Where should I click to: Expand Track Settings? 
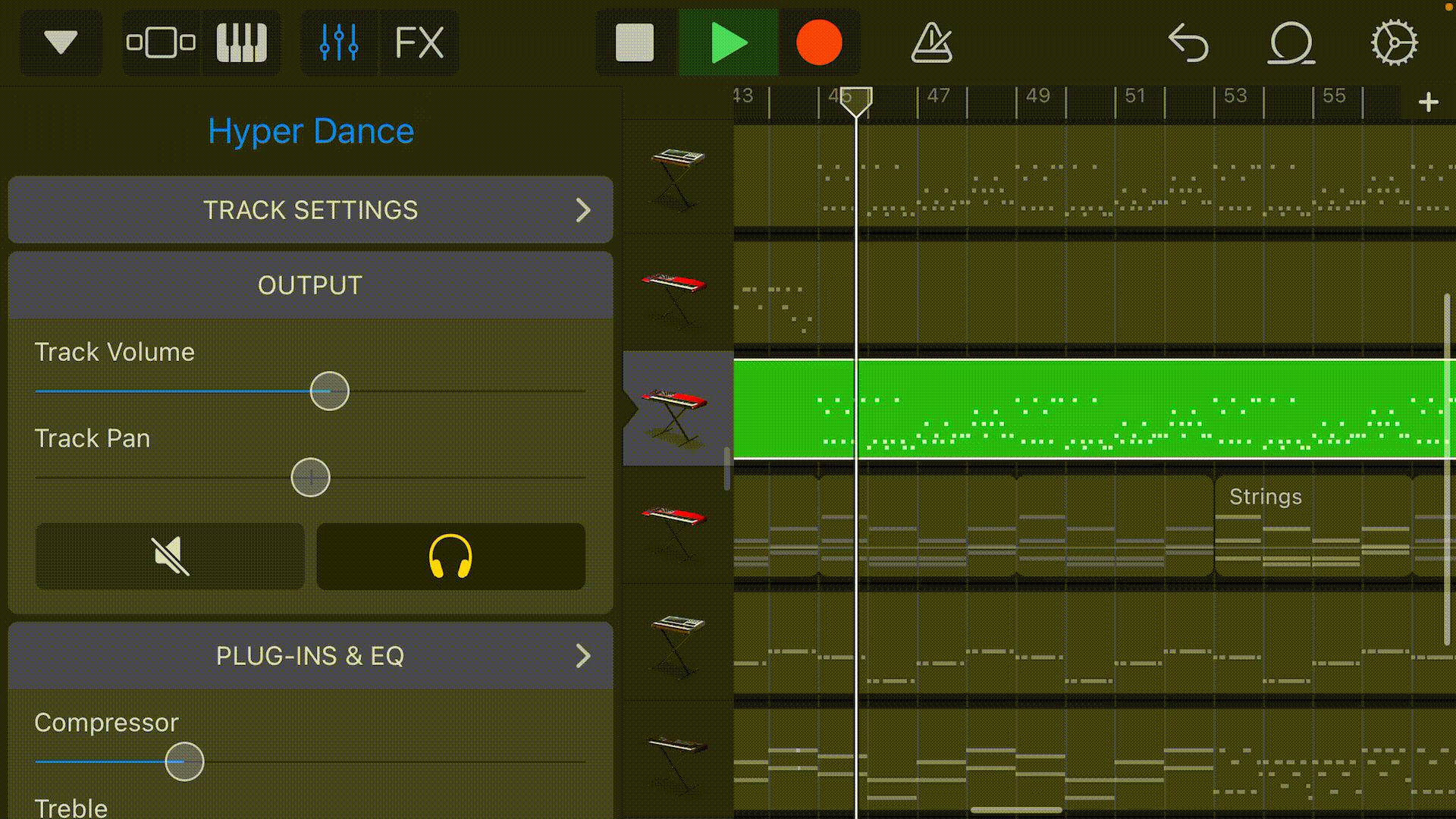pyautogui.click(x=310, y=210)
